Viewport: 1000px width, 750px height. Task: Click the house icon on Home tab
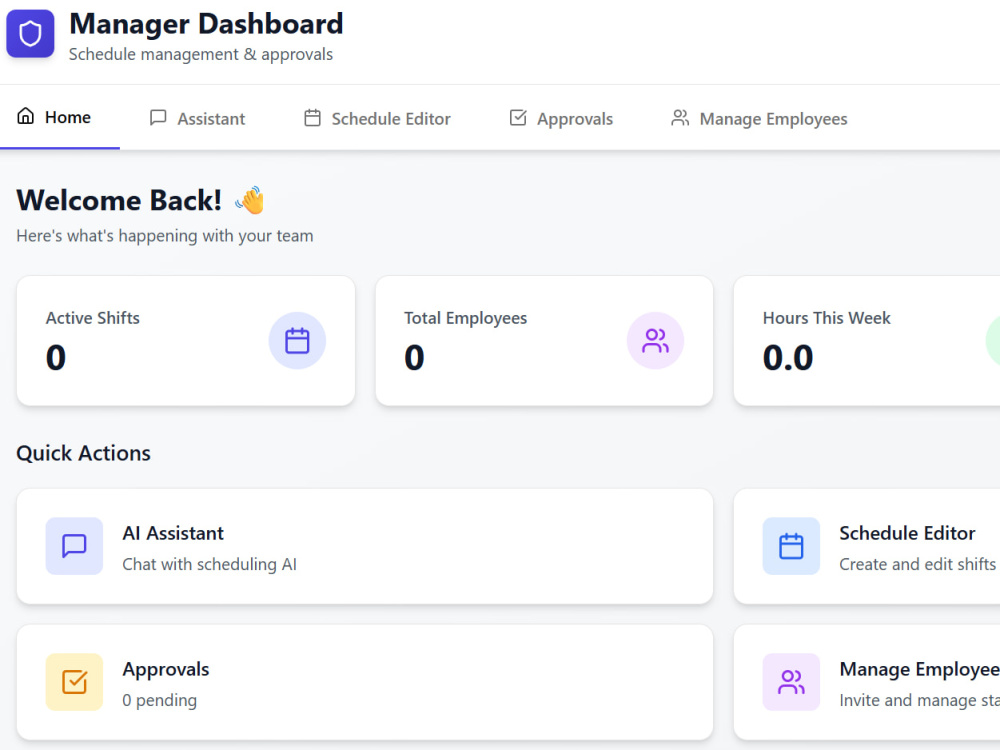tap(26, 116)
